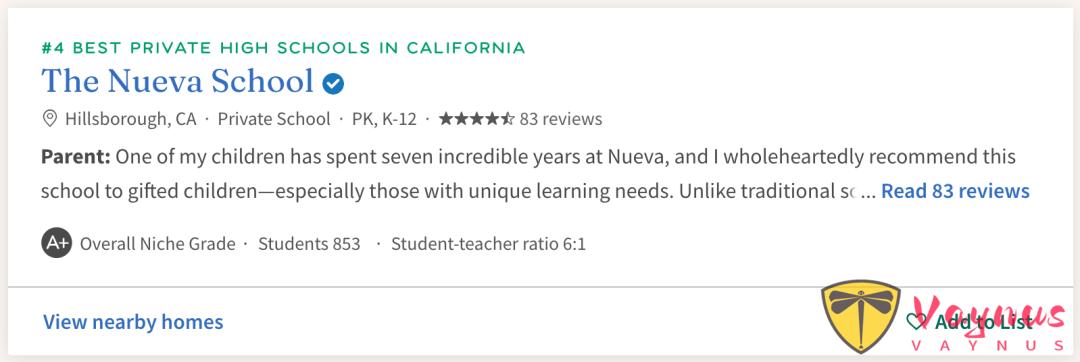Click the blue verified checkmark badge
Image resolution: width=1080 pixels, height=362 pixels.
[333, 84]
